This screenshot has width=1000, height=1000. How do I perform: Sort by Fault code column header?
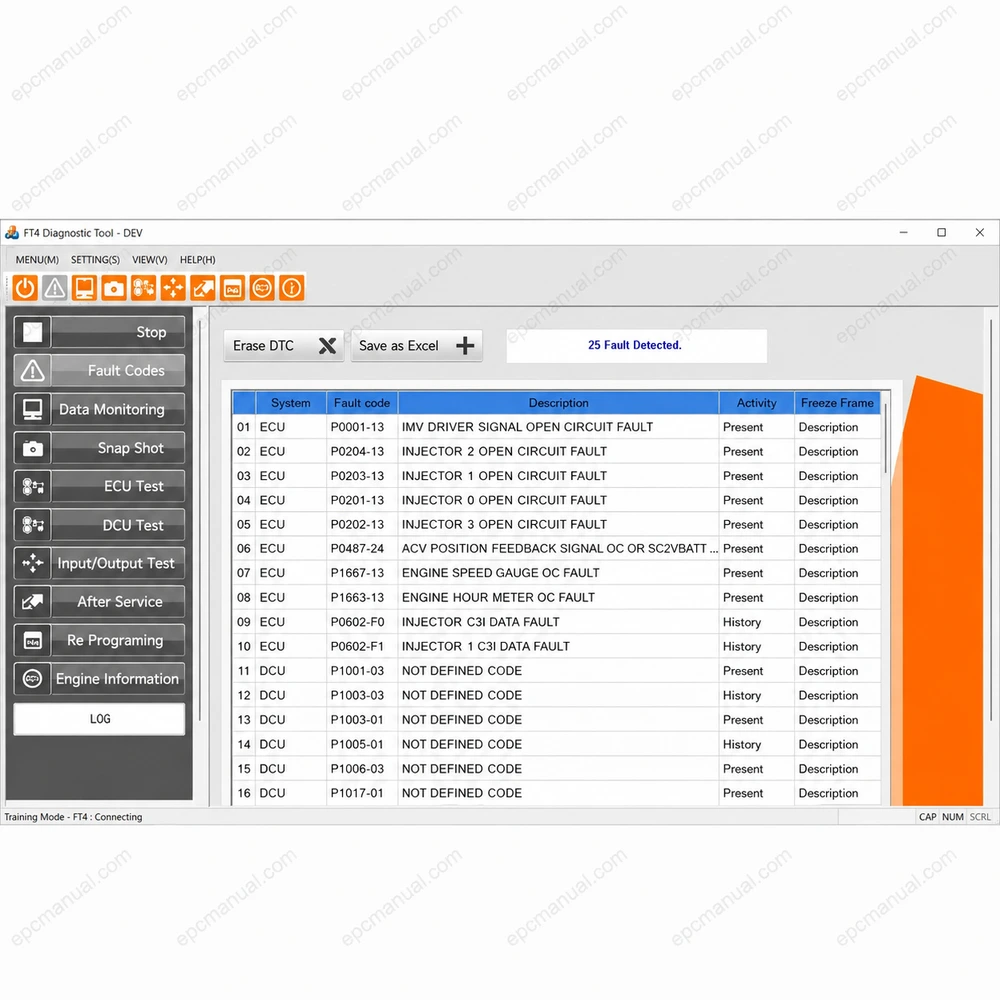point(362,403)
